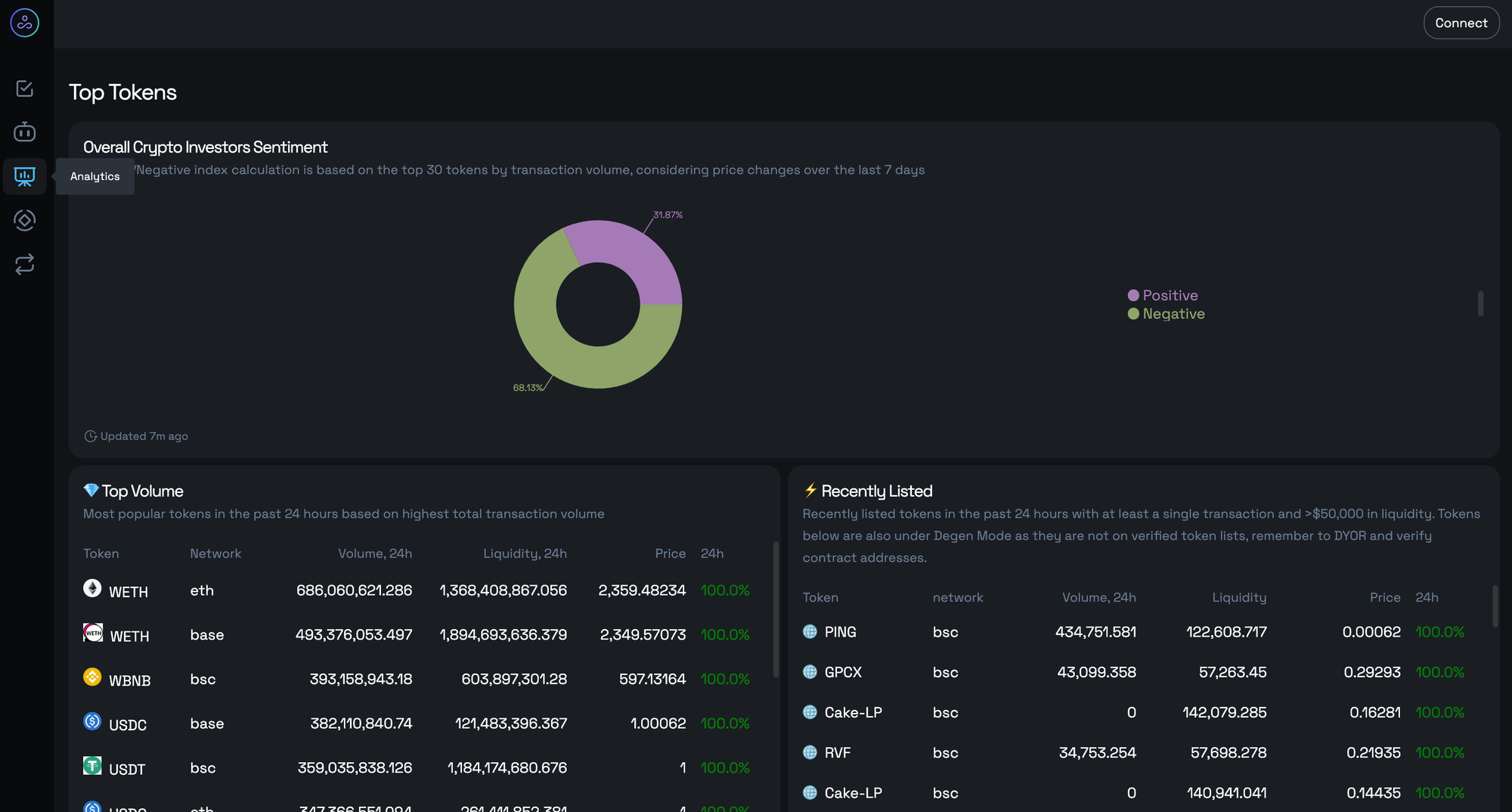Select the WBNB token name
The width and height of the screenshot is (1512, 812).
tap(130, 680)
